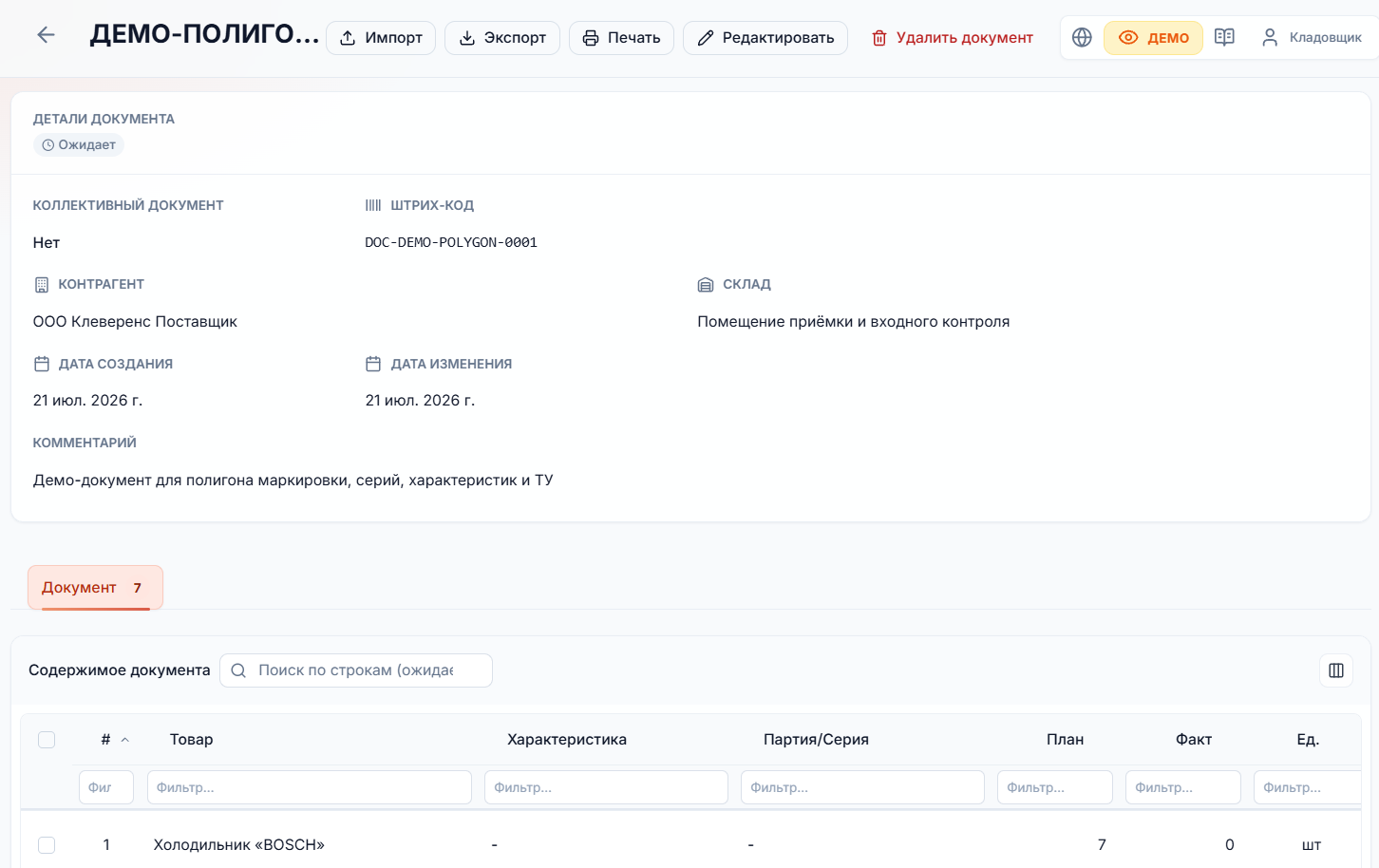Click Редактировать to edit document
This screenshot has width=1379, height=868.
click(765, 38)
